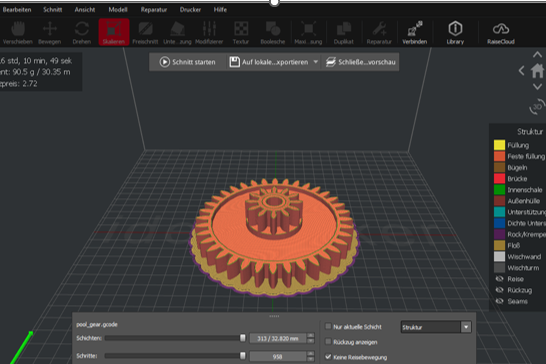Open the Freischnitt tool
Screen dimensions: 546x364
pyautogui.click(x=145, y=32)
